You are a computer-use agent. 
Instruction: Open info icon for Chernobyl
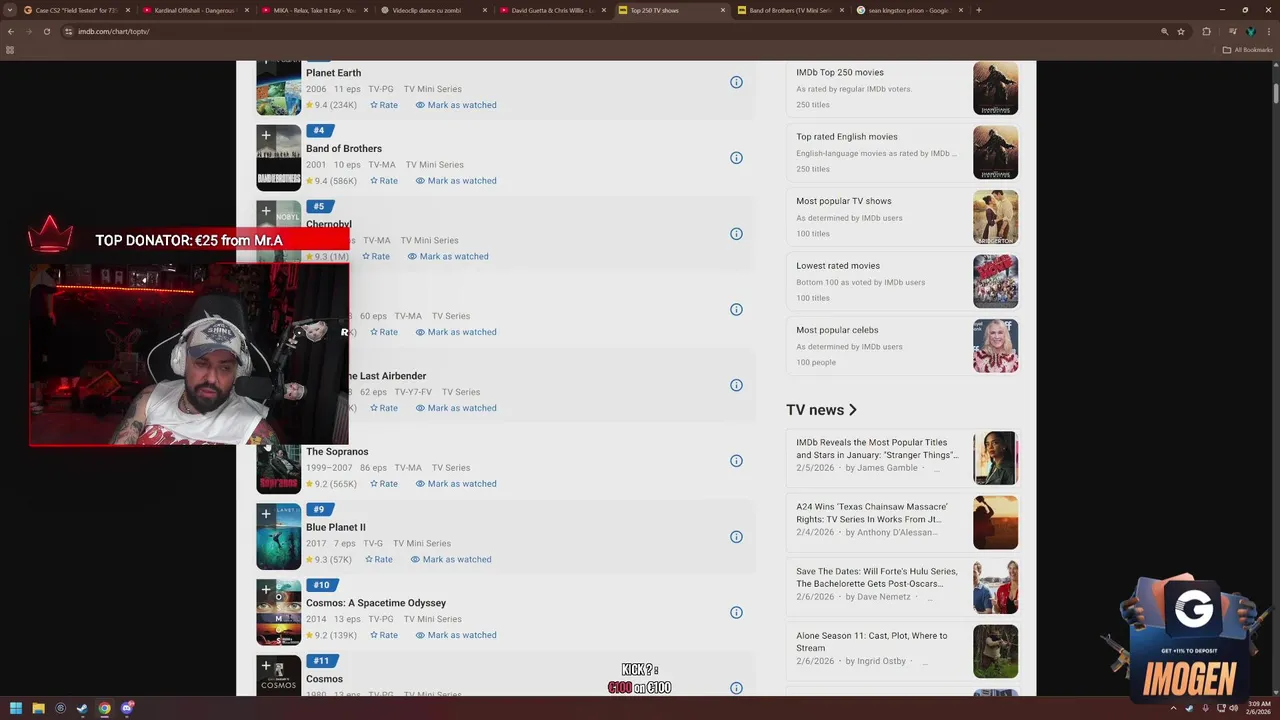click(736, 234)
